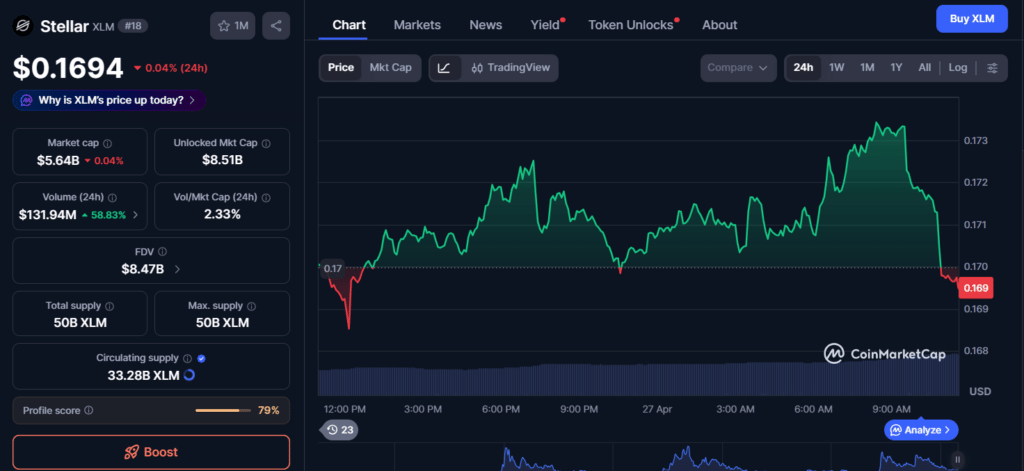Select the 1W time range

[x=837, y=68]
